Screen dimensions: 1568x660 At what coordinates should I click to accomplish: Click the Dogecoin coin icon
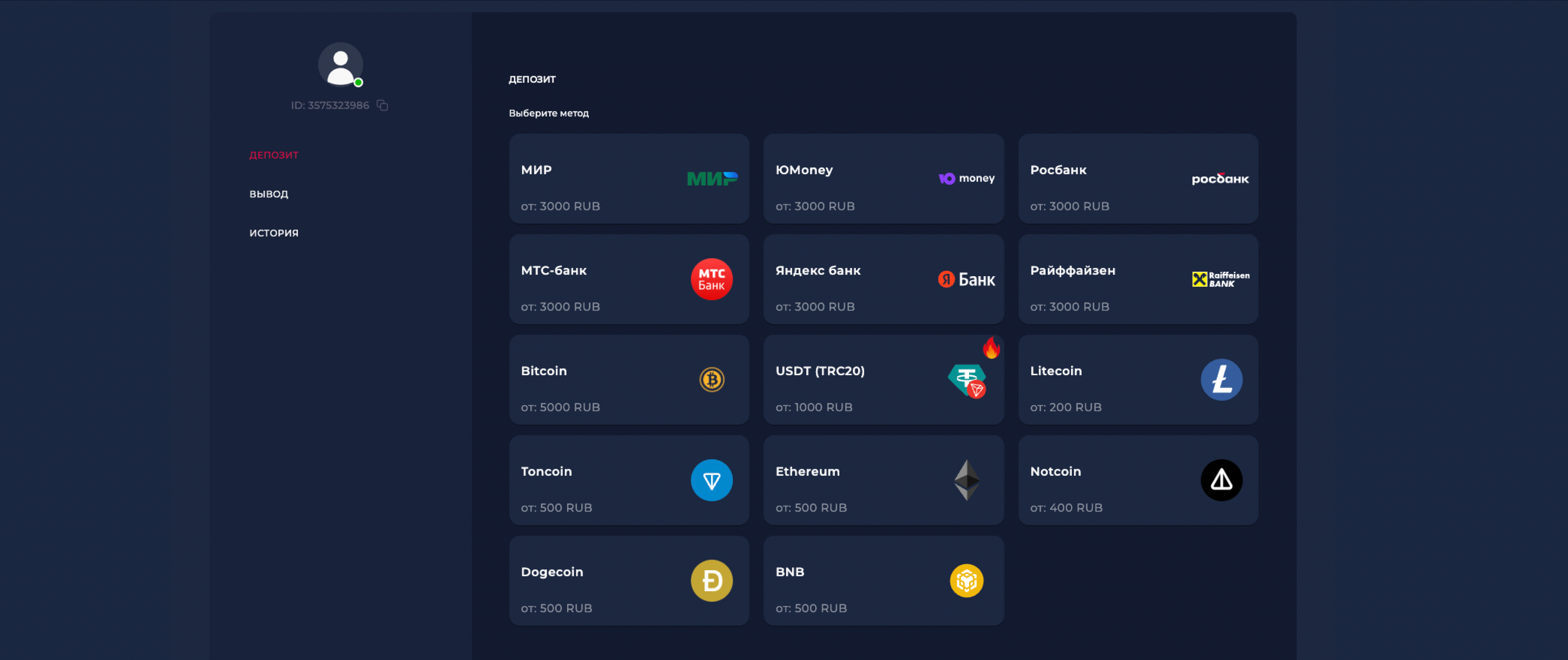tap(711, 581)
